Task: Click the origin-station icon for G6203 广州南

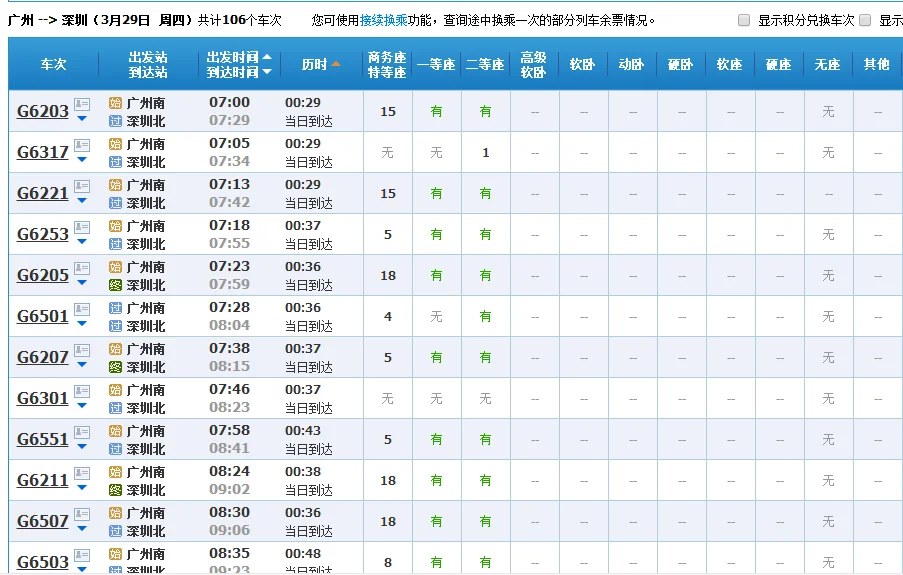Action: [115, 103]
